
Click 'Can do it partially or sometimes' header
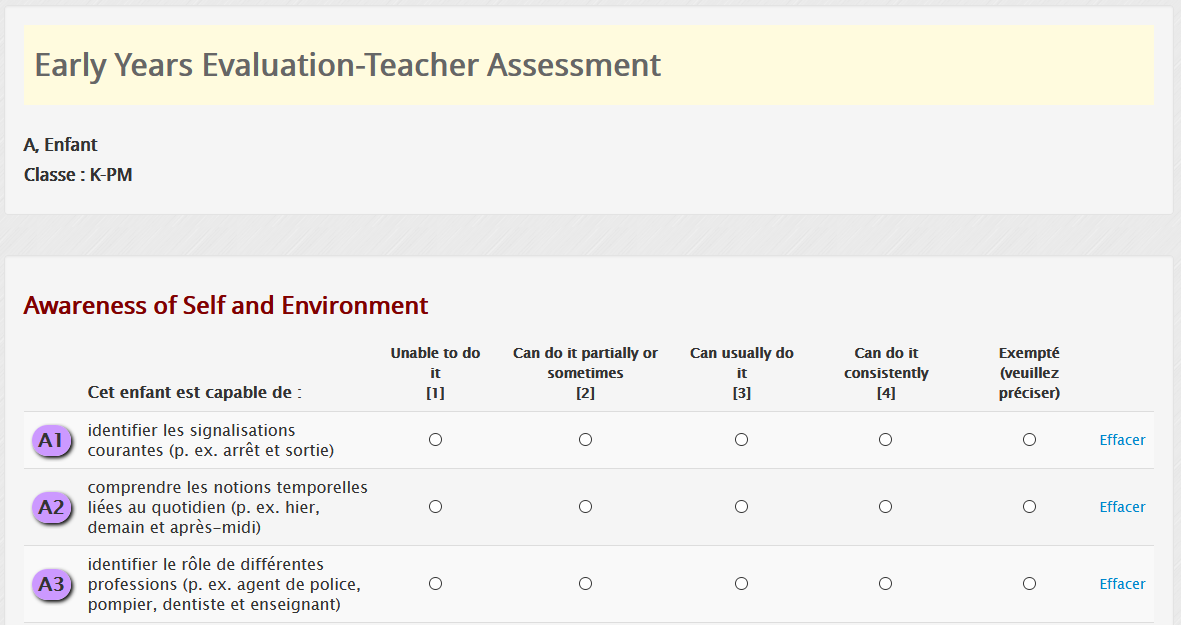coord(585,373)
